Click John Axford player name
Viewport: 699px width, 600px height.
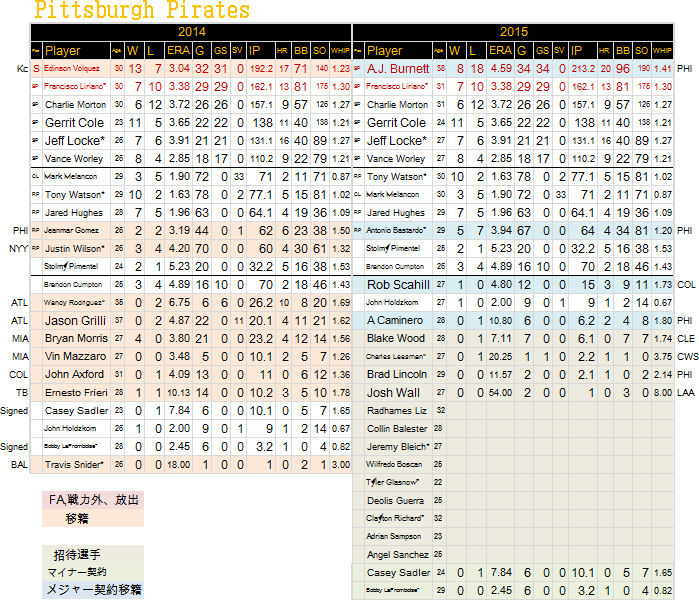(74, 374)
